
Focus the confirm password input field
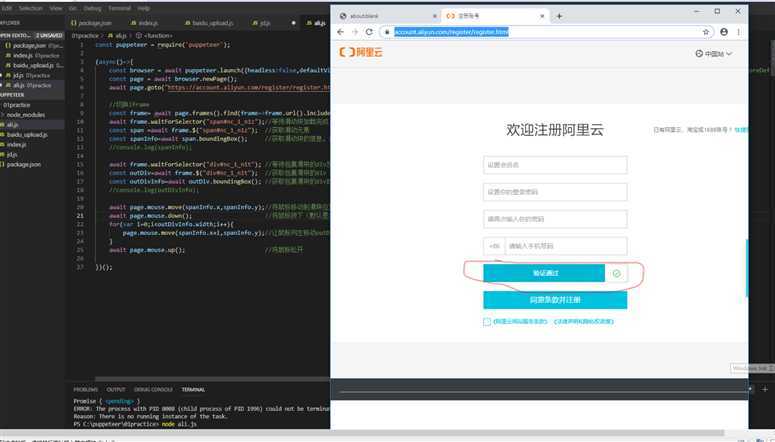pos(555,219)
